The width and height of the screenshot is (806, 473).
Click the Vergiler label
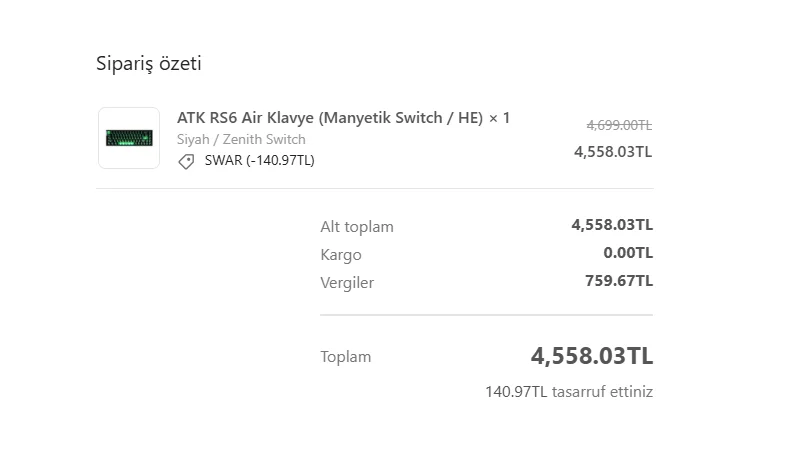[x=347, y=283]
